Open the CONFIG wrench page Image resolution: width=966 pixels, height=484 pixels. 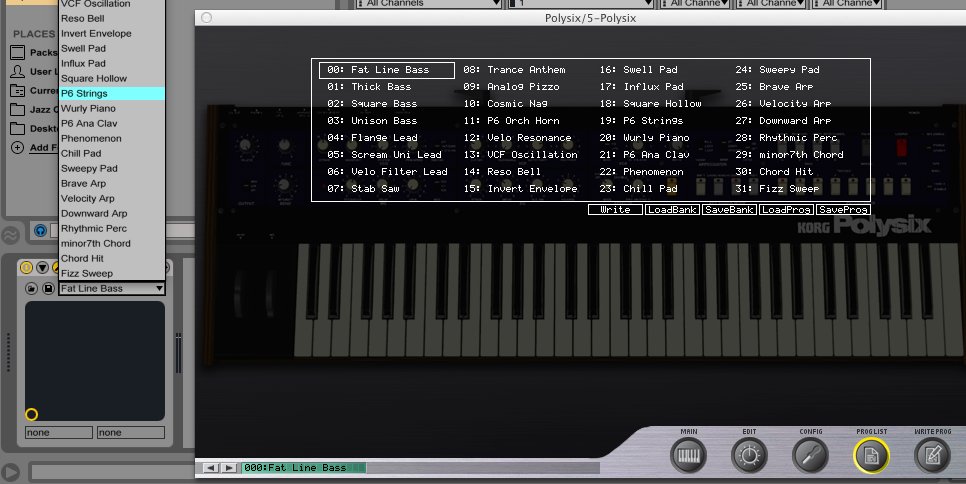point(810,456)
